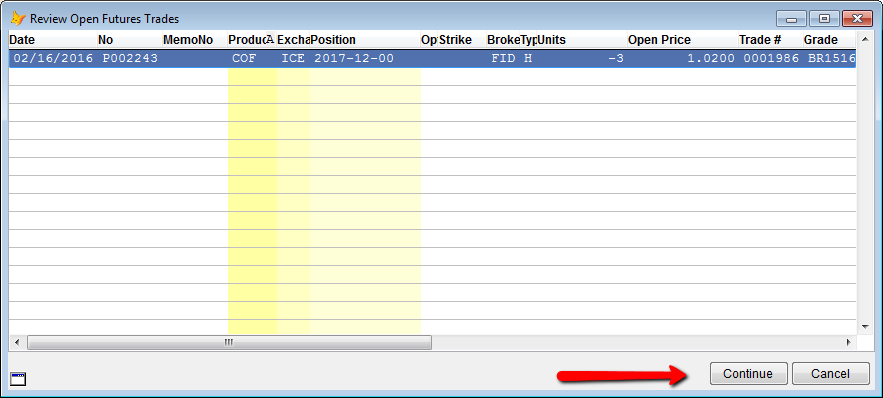Click the horizontal scrollbar left arrow
The height and width of the screenshot is (398, 883).
click(x=17, y=342)
